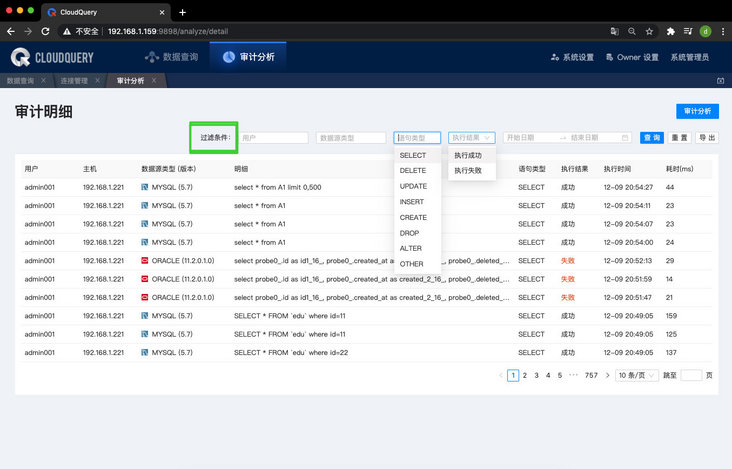Screen dimensions: 732x469
Task: Open the browser profile avatar
Action: pos(705,31)
